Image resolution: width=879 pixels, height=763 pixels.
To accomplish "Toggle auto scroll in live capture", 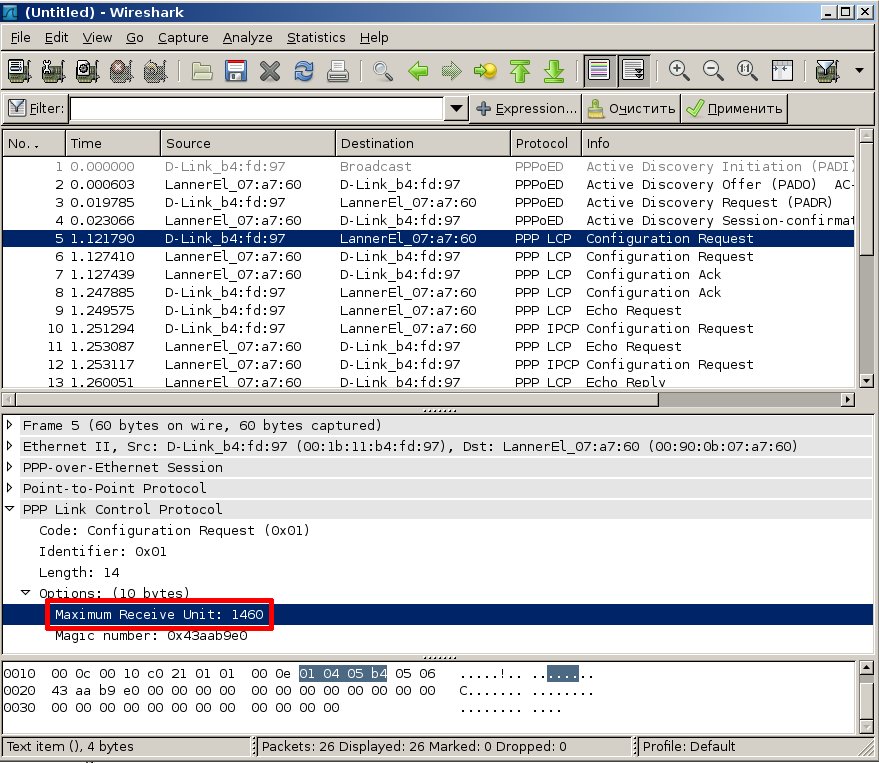I will coord(632,71).
